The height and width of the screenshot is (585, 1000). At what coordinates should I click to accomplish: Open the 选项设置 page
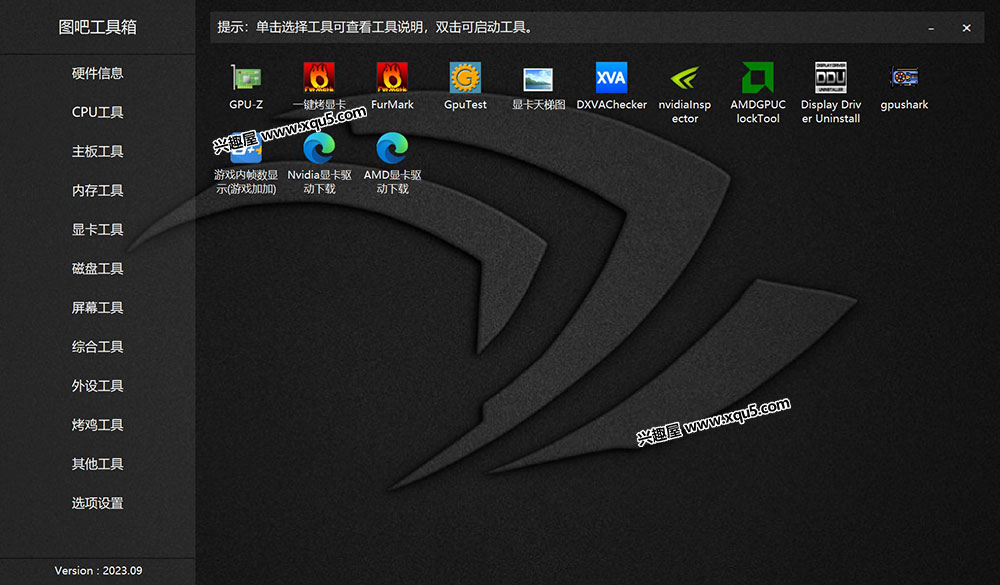pos(98,503)
